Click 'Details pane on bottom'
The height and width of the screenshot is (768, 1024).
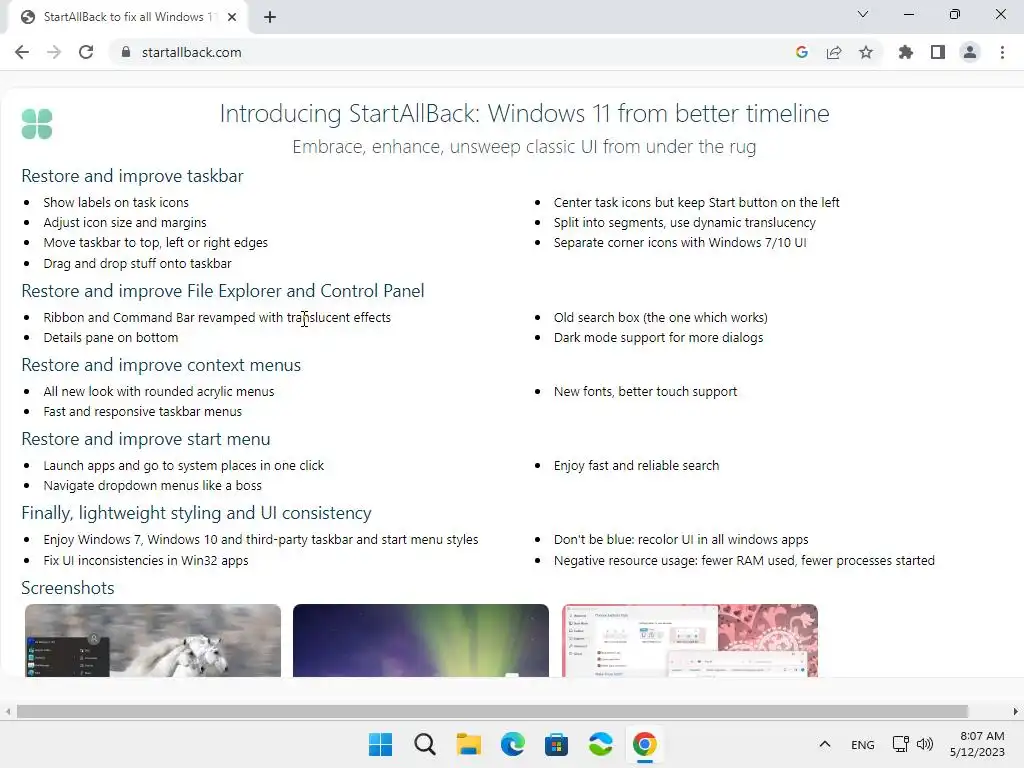coord(110,338)
